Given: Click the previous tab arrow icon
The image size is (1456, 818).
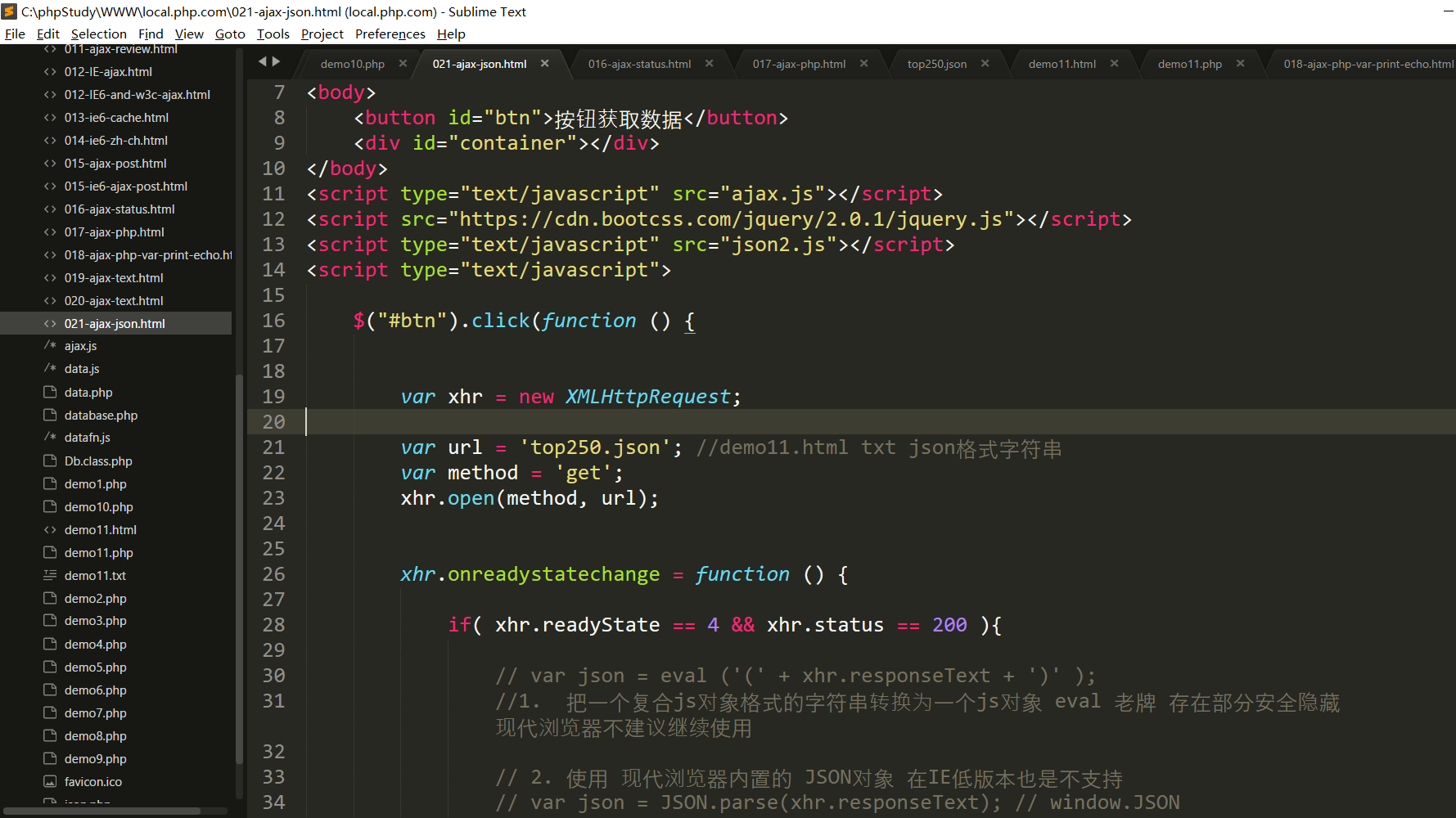Looking at the screenshot, I should 263,61.
